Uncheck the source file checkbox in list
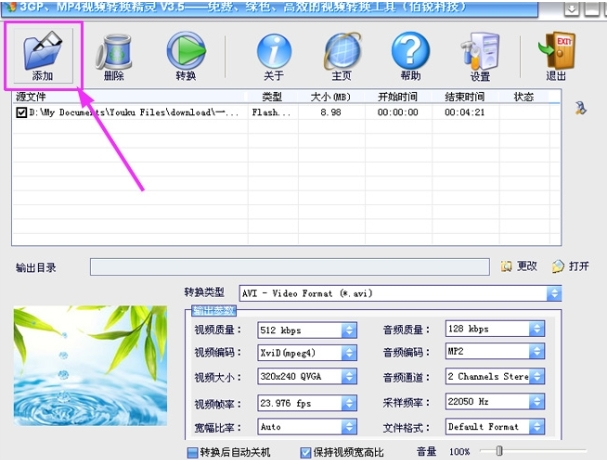 click(21, 113)
